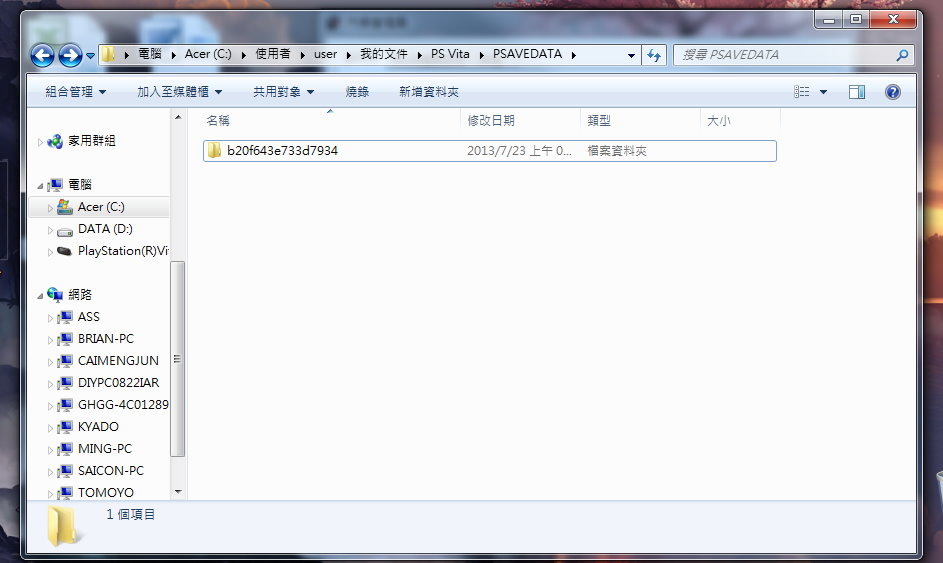Viewport: 943px width, 563px height.
Task: Click the 電腦 breadcrumb segment
Action: tap(150, 54)
